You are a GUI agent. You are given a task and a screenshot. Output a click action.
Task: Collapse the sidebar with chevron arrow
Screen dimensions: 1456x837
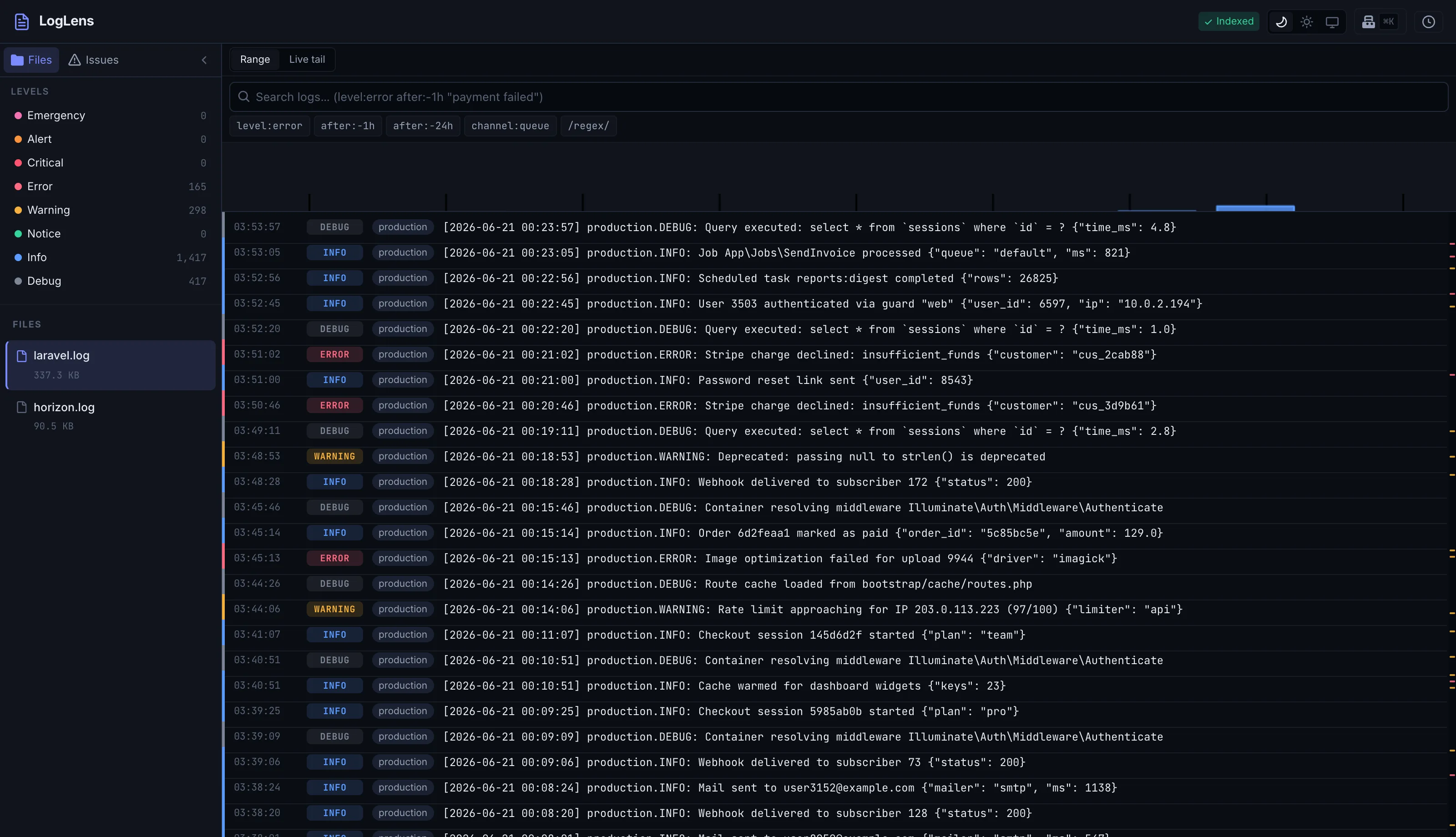coord(204,60)
